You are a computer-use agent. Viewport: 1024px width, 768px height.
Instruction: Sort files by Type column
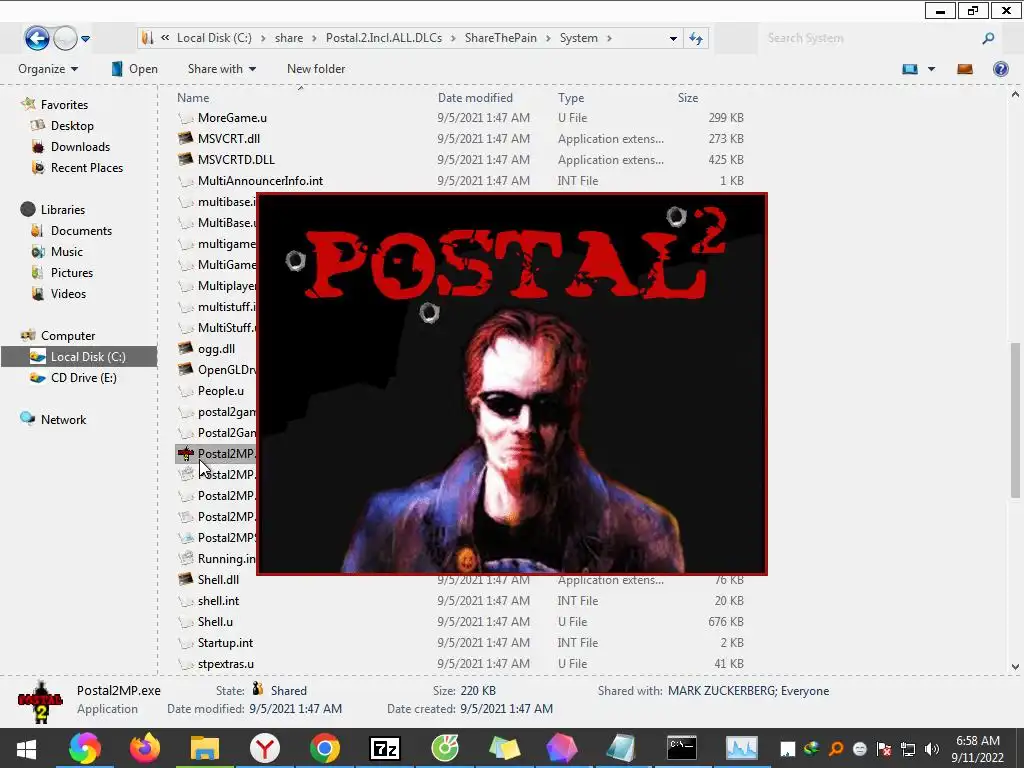click(x=571, y=98)
